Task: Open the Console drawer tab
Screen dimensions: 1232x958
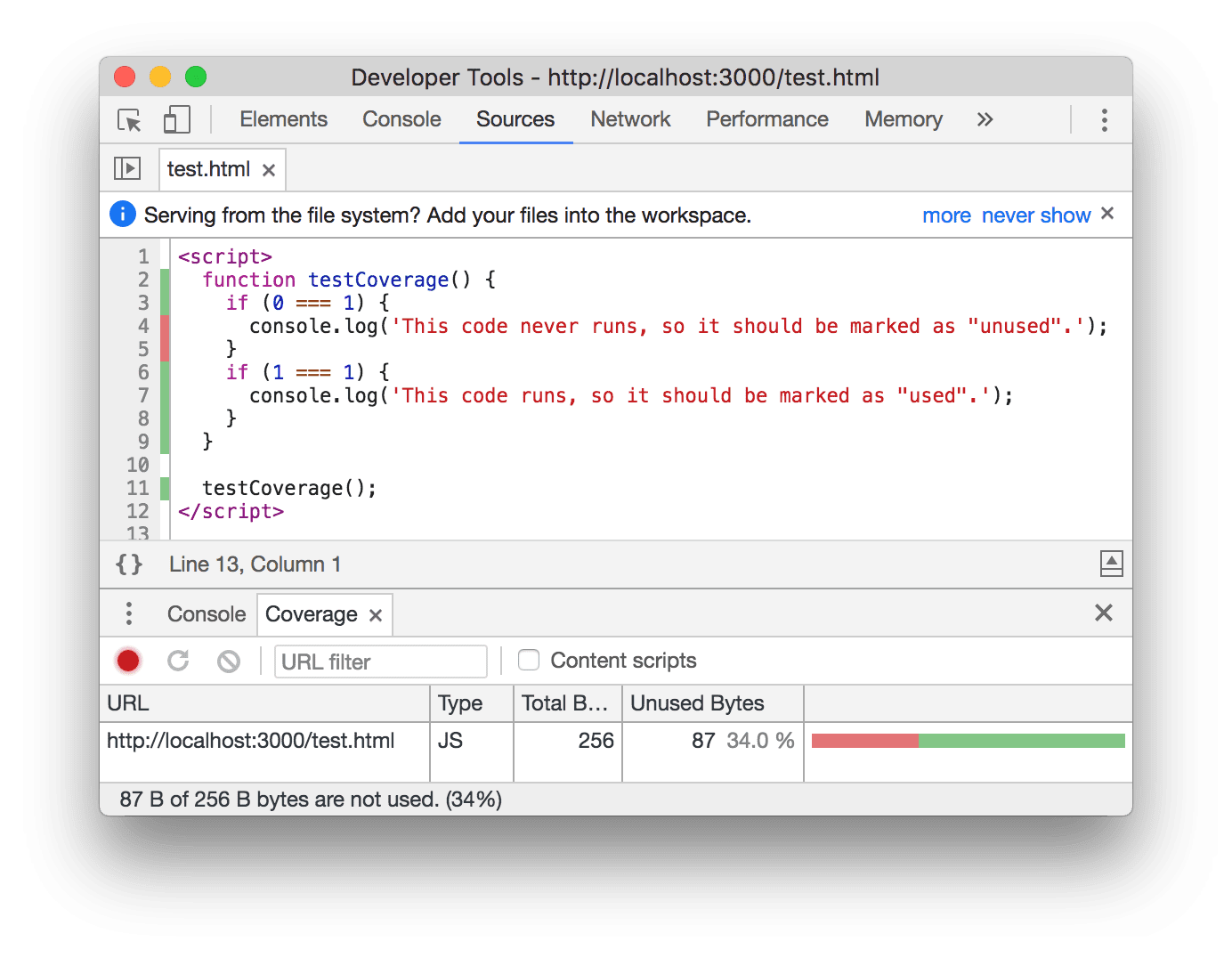Action: [206, 613]
